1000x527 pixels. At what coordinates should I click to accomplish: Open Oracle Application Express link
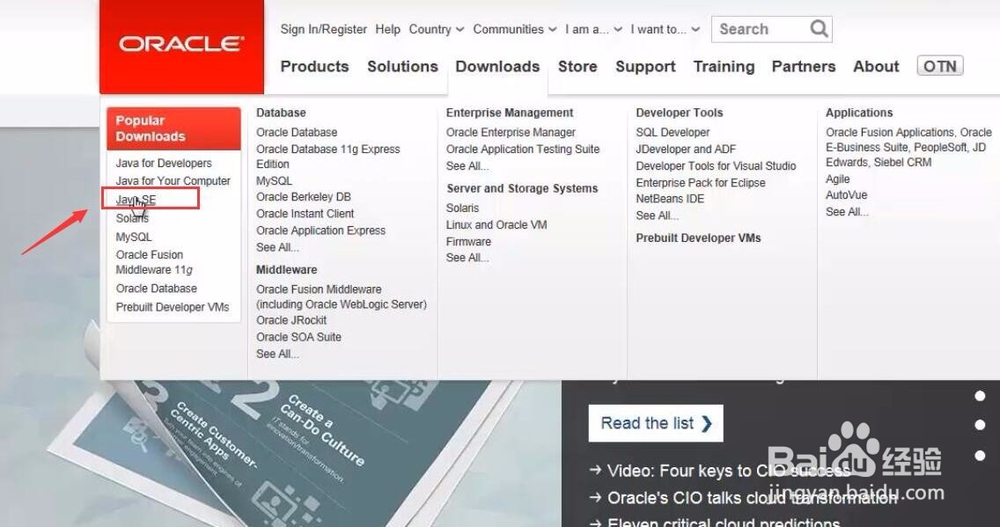click(x=321, y=230)
